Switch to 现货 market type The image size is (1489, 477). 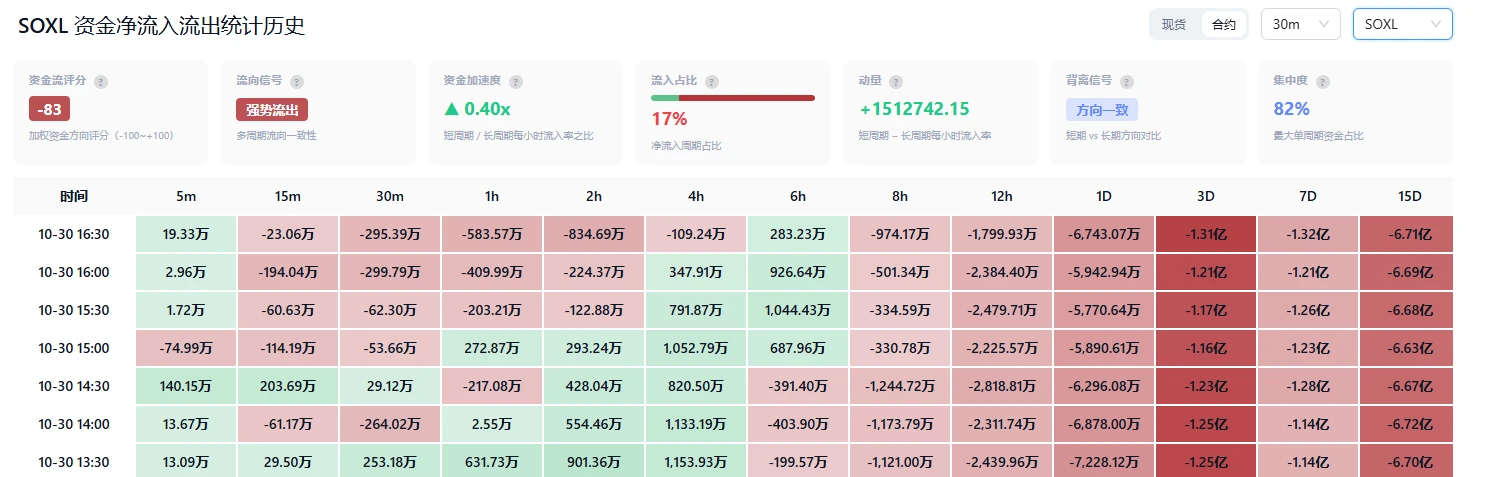[1174, 25]
